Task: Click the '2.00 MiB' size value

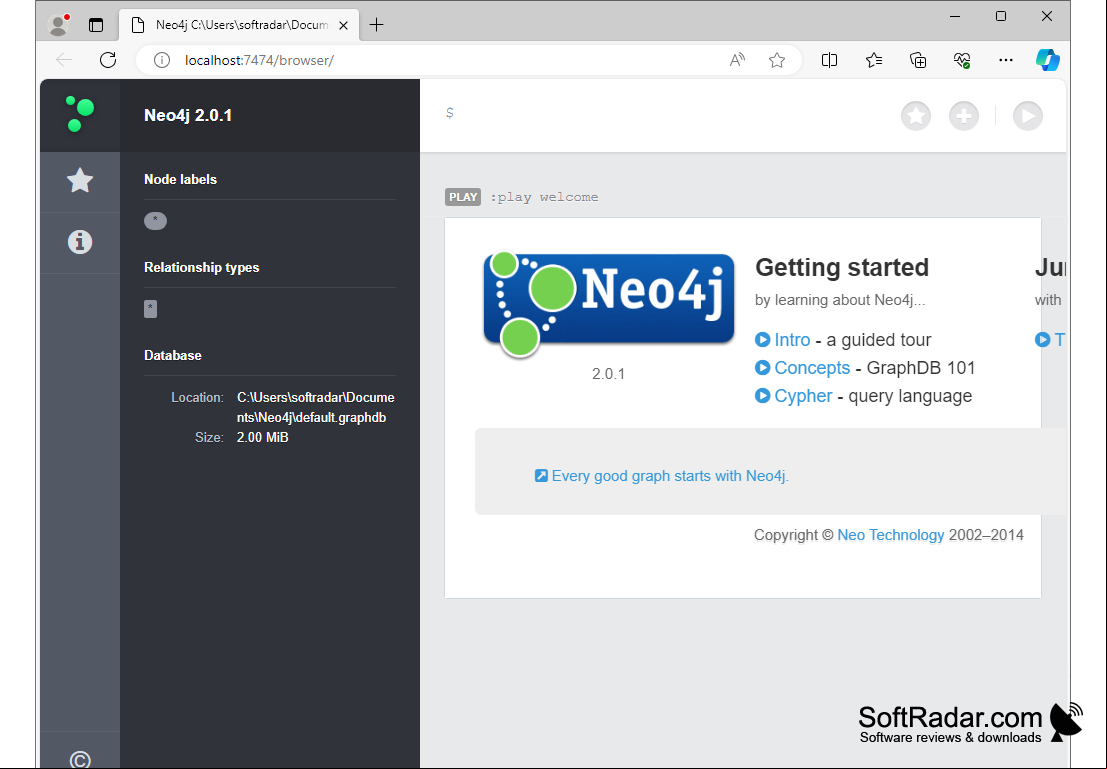Action: (x=263, y=438)
